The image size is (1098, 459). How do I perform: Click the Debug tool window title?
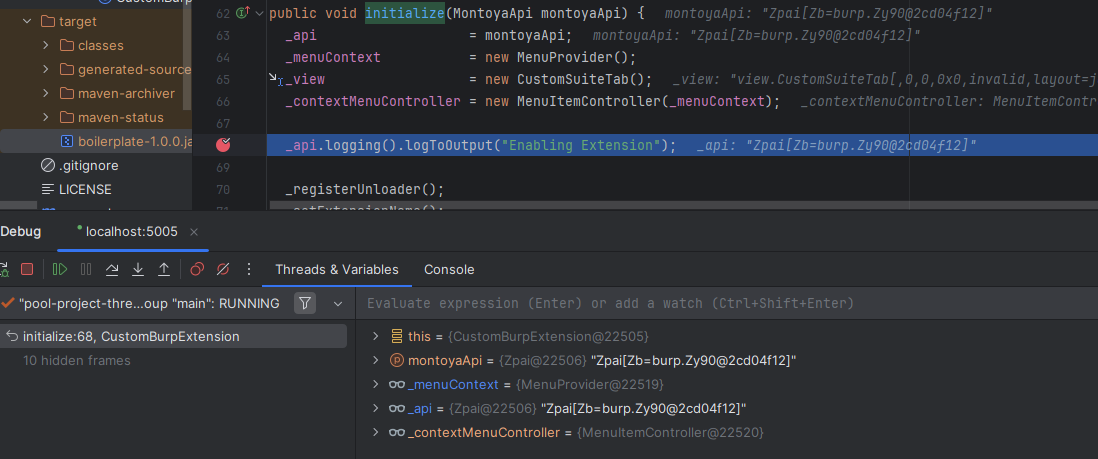click(20, 231)
